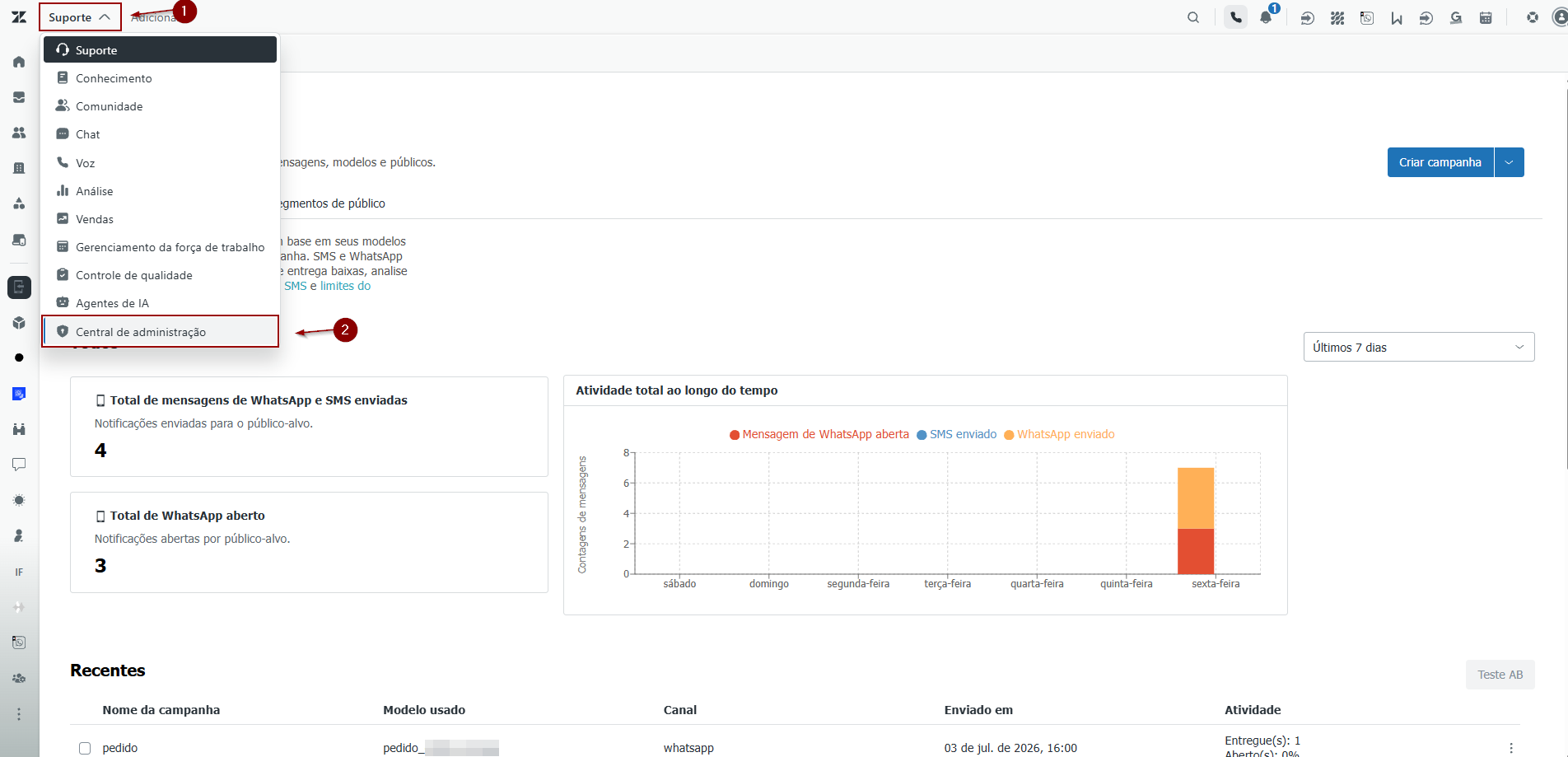Click the orange WhatsApp enviado bar segment
Image resolution: width=1568 pixels, height=757 pixels.
point(1196,498)
